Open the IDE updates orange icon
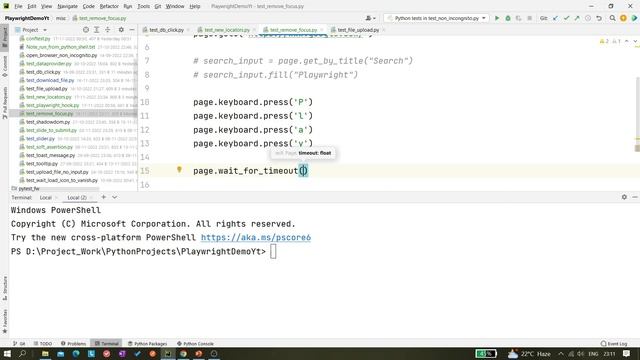The width and height of the screenshot is (640, 360). (623, 18)
